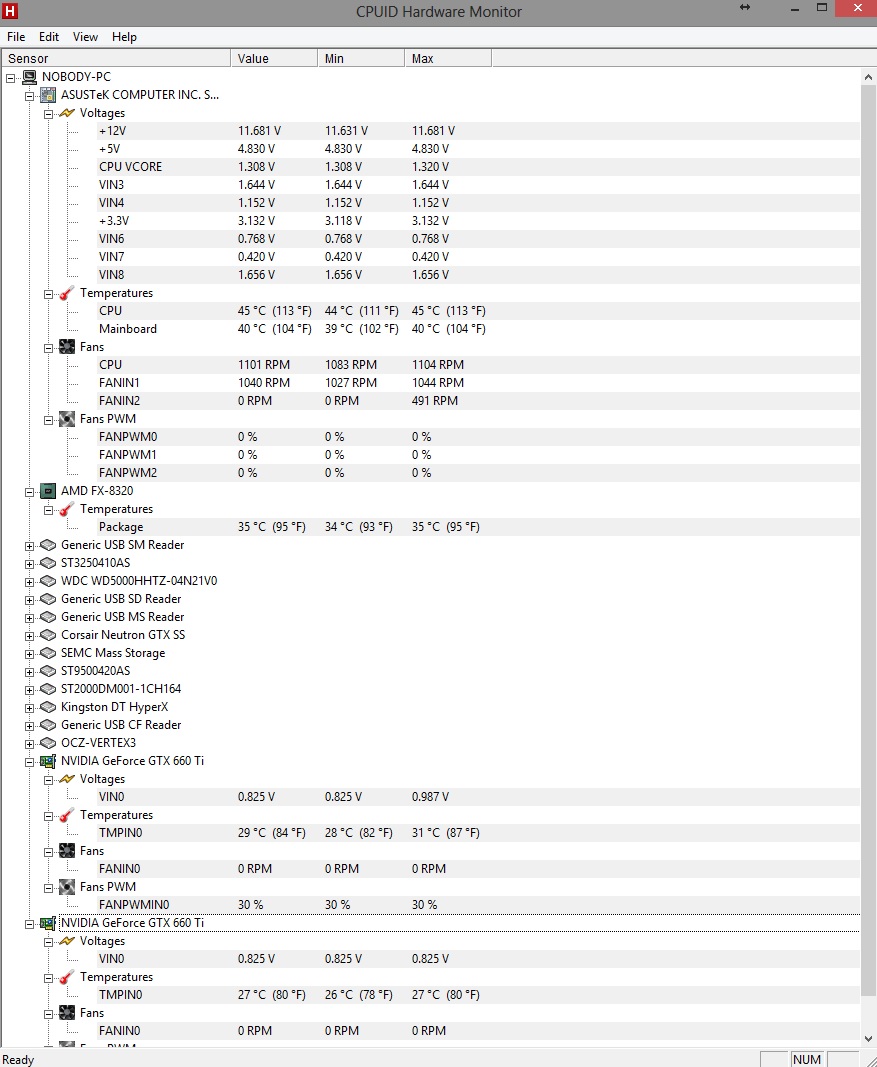
Task: Click the CPUID HWMonitor title bar logo
Action: [x=10, y=10]
